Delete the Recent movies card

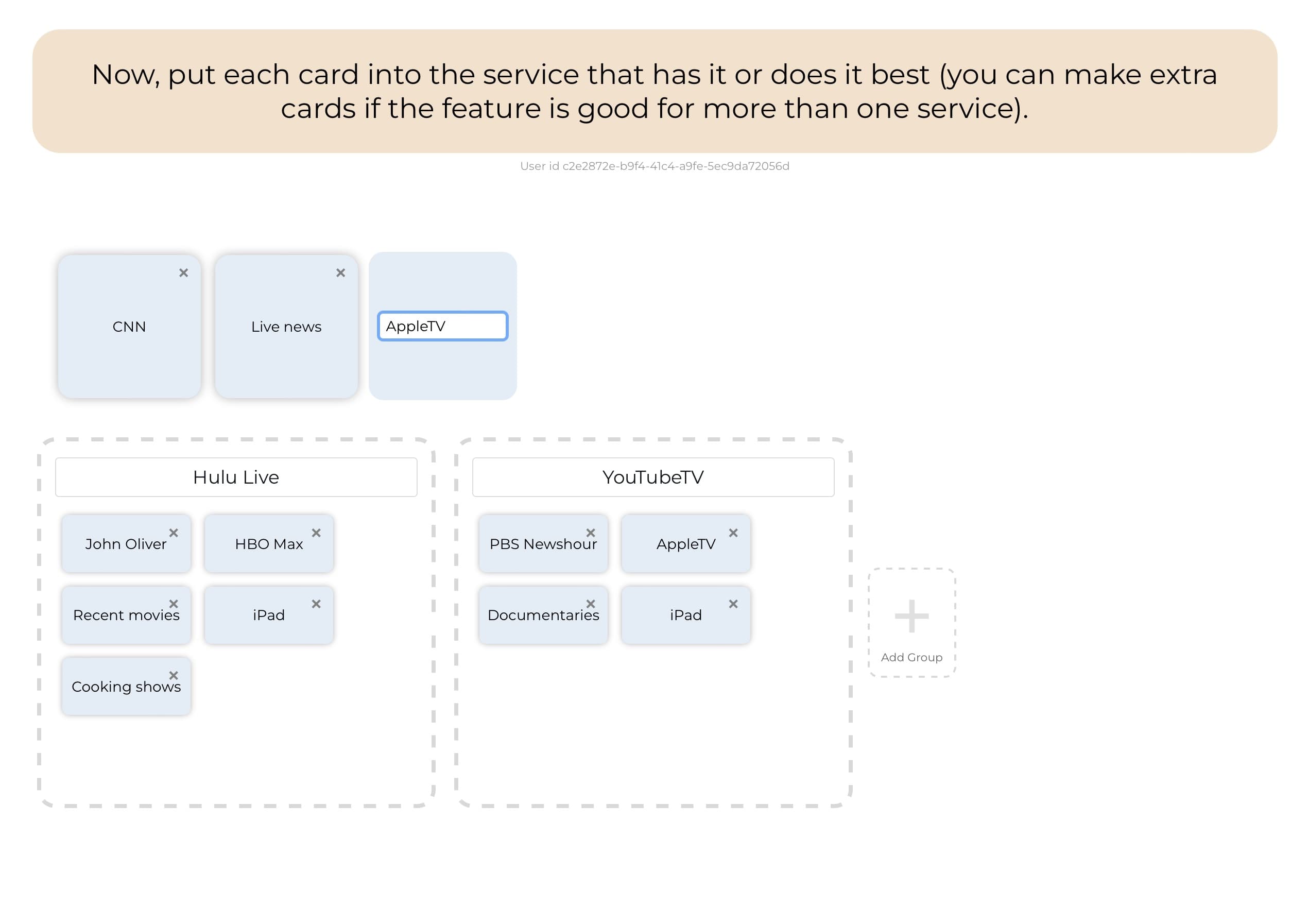coord(174,605)
